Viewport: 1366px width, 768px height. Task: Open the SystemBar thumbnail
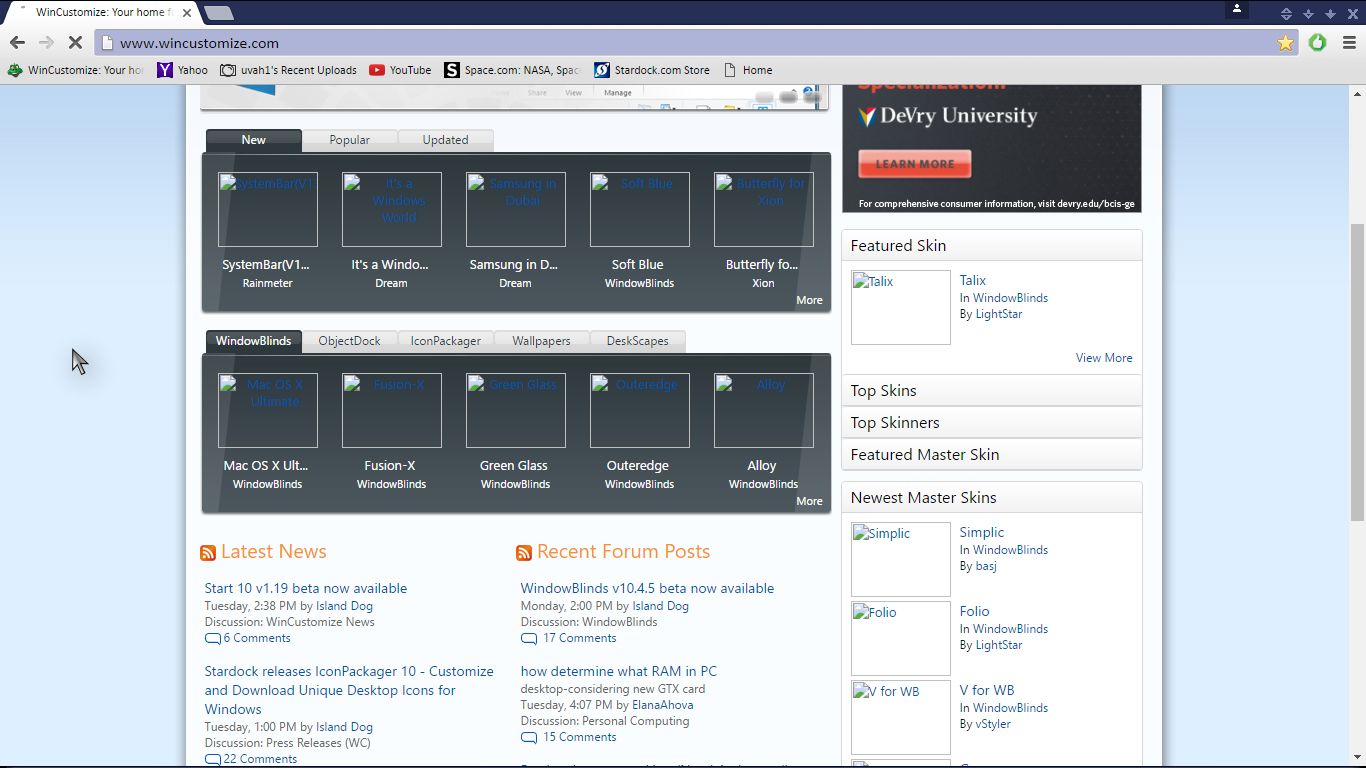coord(268,209)
